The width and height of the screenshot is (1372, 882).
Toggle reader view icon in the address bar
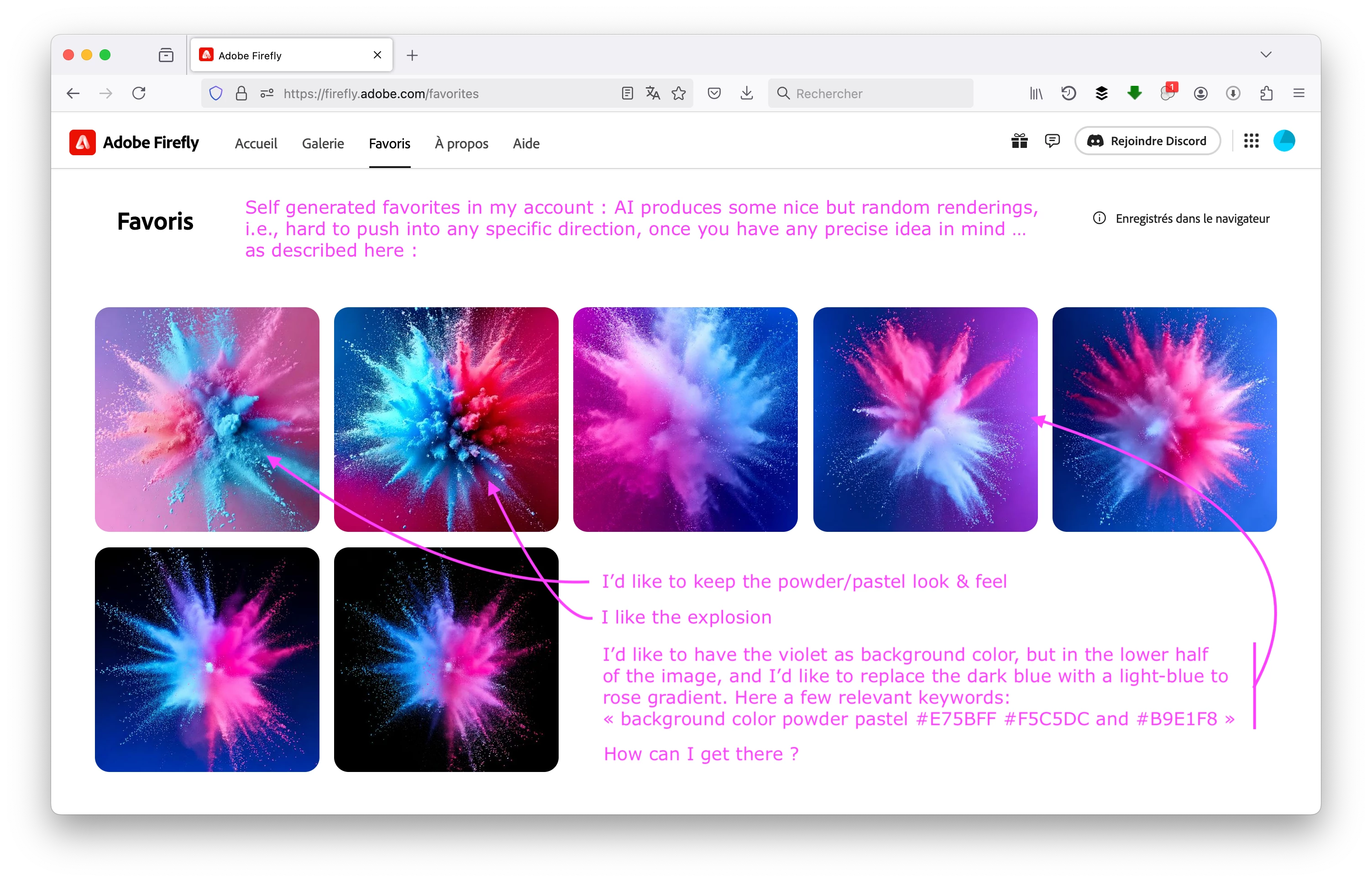pos(627,93)
